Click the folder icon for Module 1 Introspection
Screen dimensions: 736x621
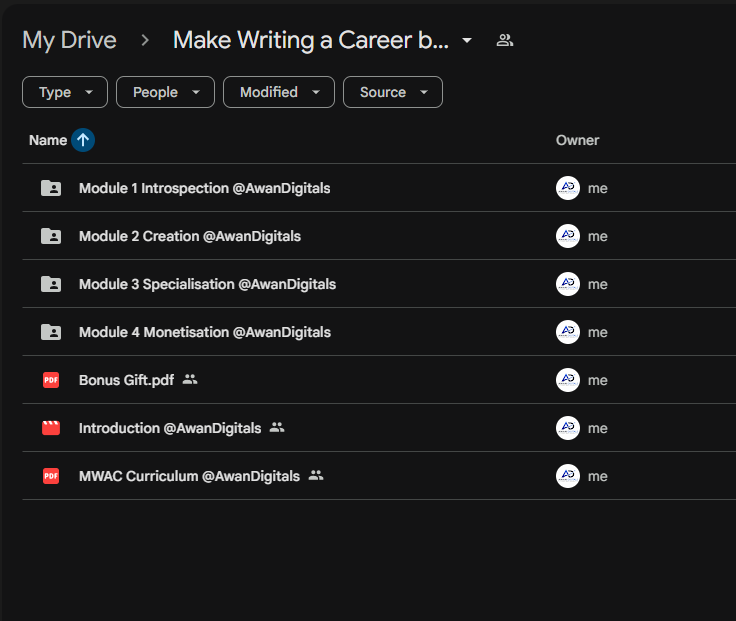tap(51, 188)
